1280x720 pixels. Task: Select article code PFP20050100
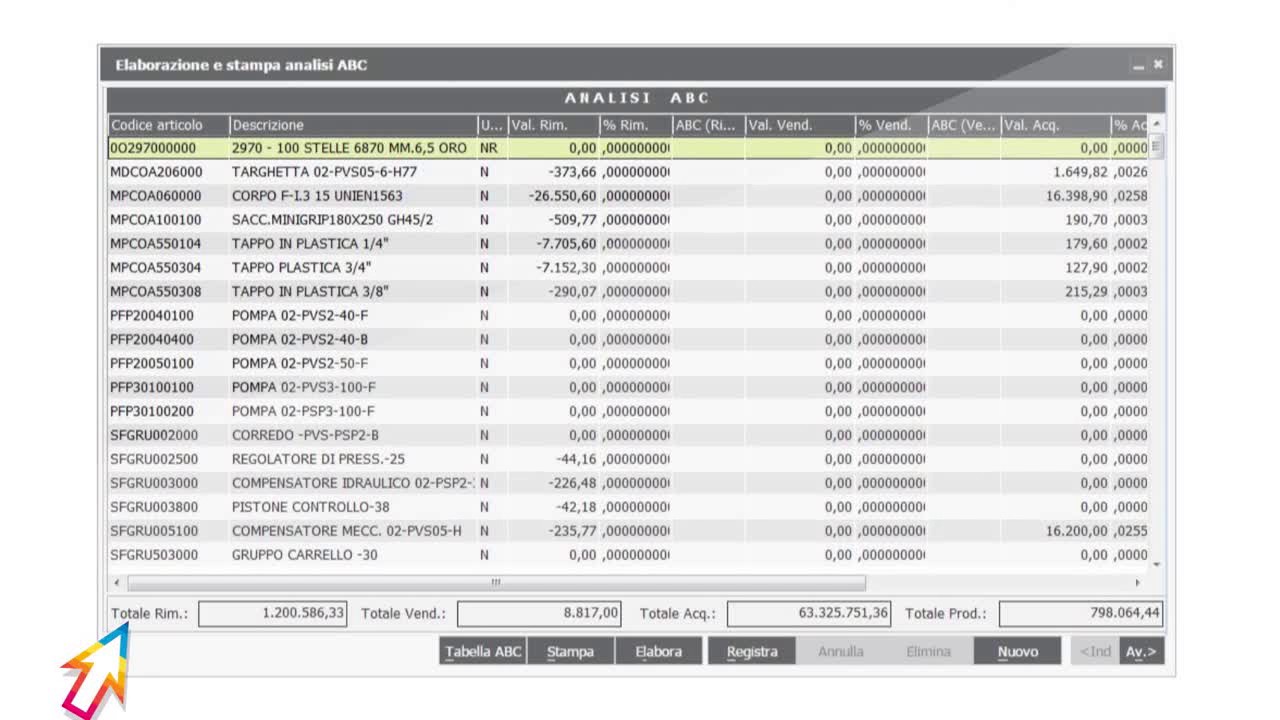(152, 364)
